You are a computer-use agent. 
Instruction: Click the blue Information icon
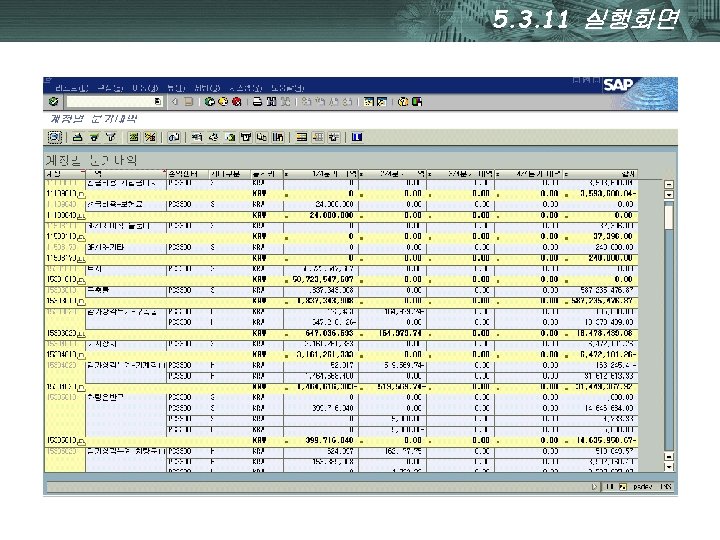point(357,137)
